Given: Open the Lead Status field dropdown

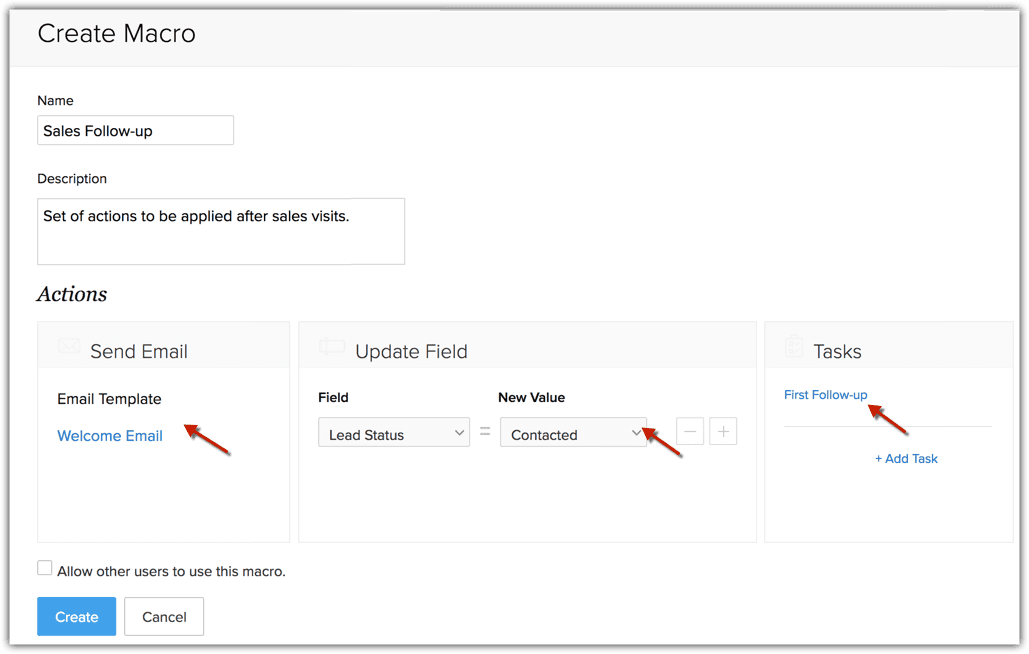Looking at the screenshot, I should pos(393,433).
